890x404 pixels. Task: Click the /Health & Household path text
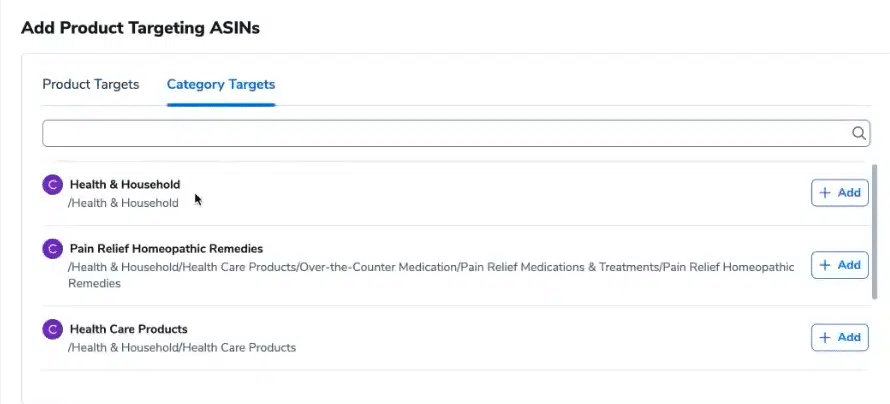click(123, 203)
